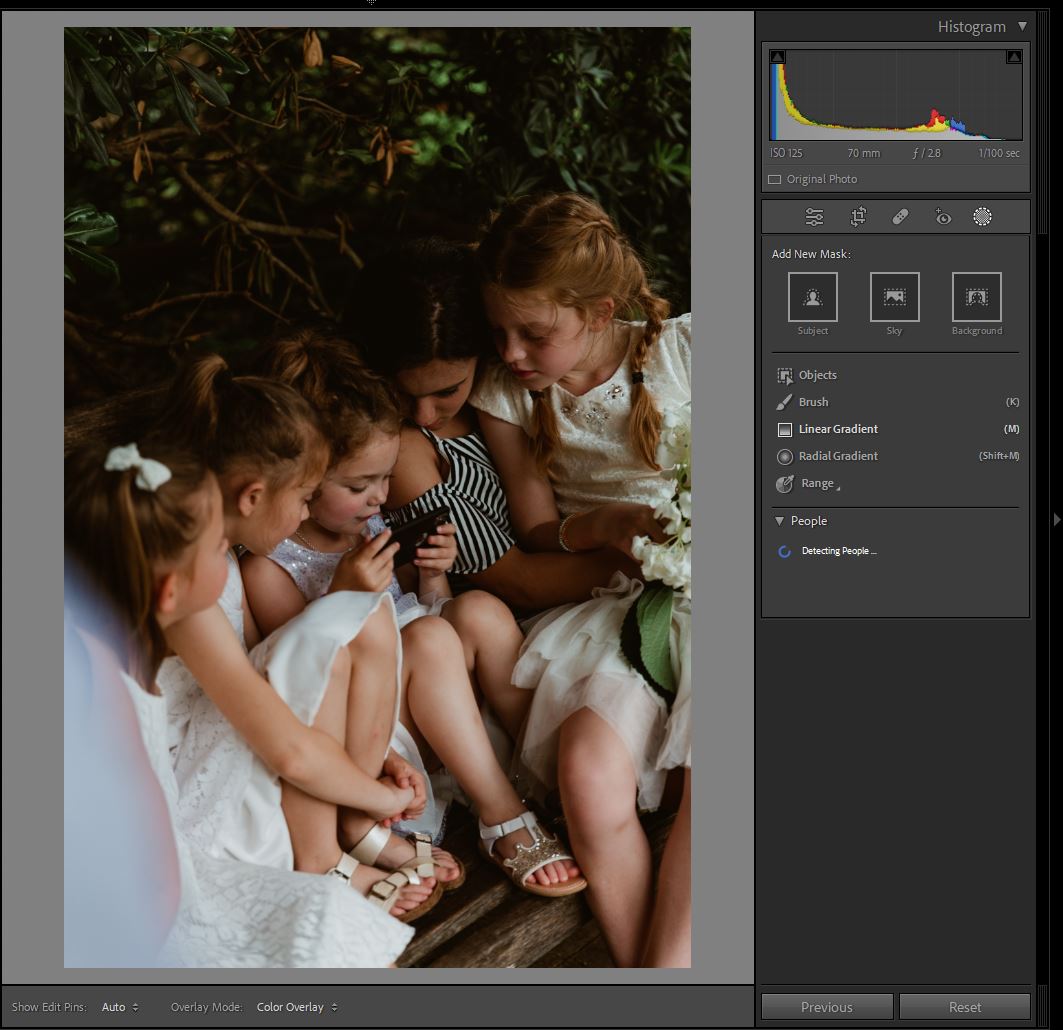
Task: Select the Crop overlay tool
Action: 858,217
